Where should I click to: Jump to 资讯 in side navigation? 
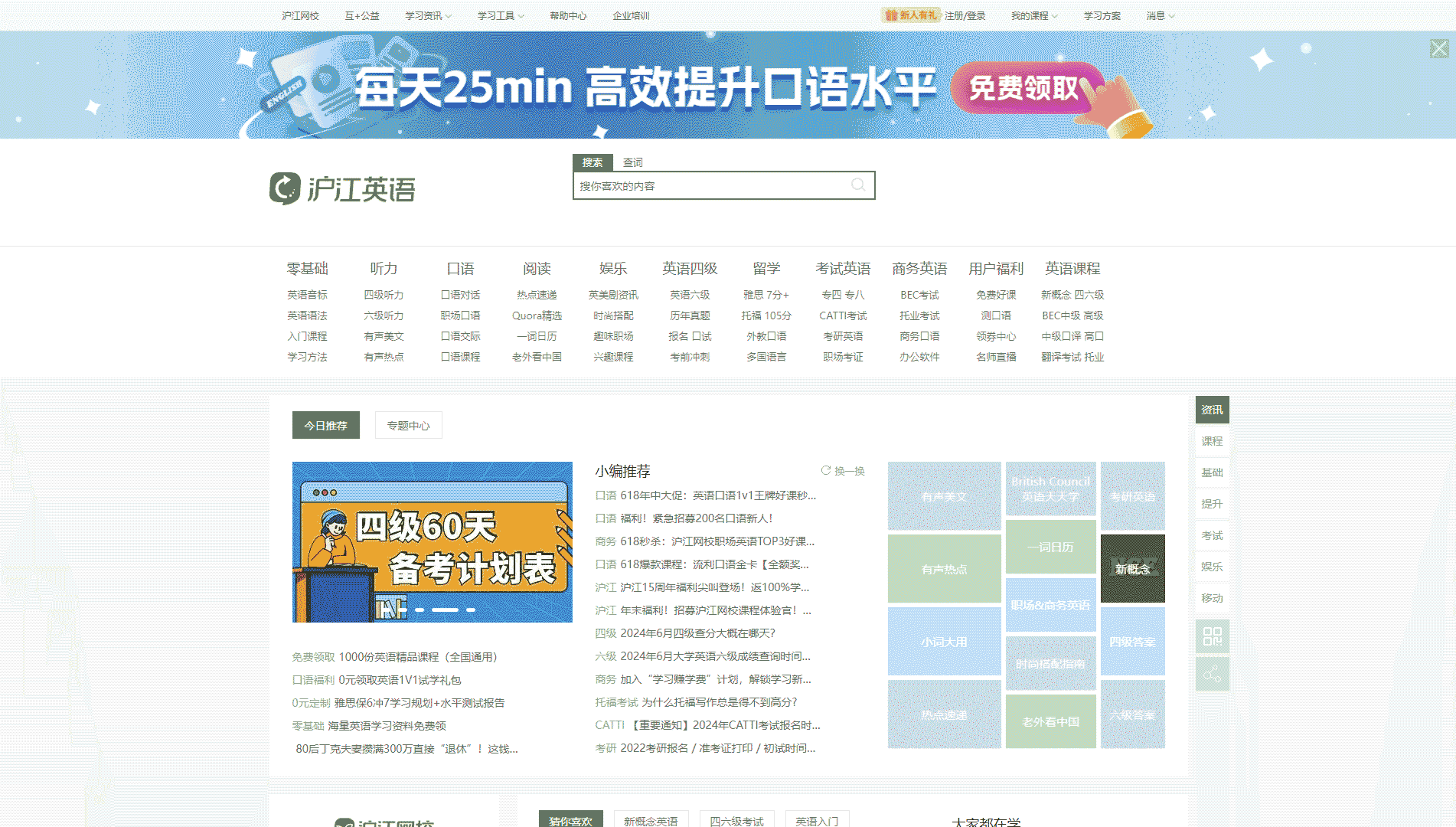click(1213, 410)
